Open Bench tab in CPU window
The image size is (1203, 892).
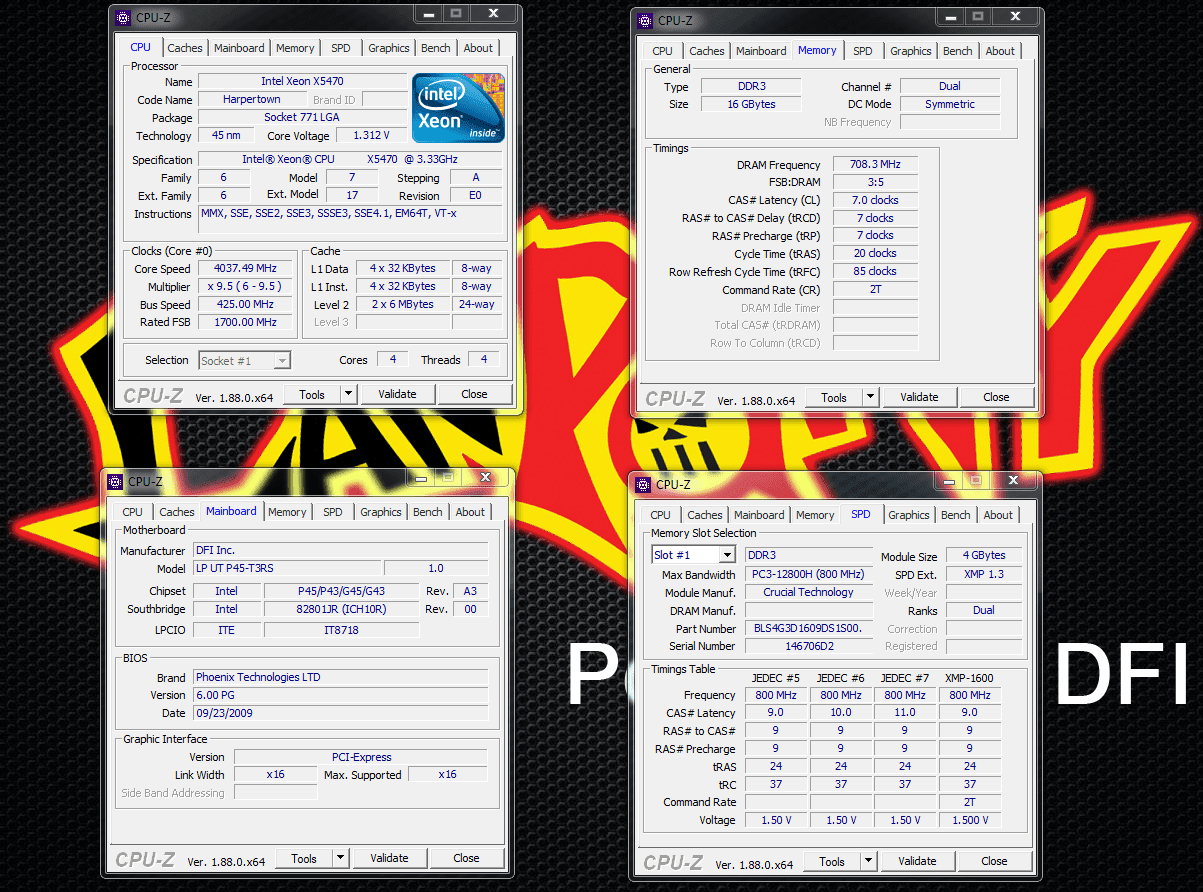click(436, 47)
